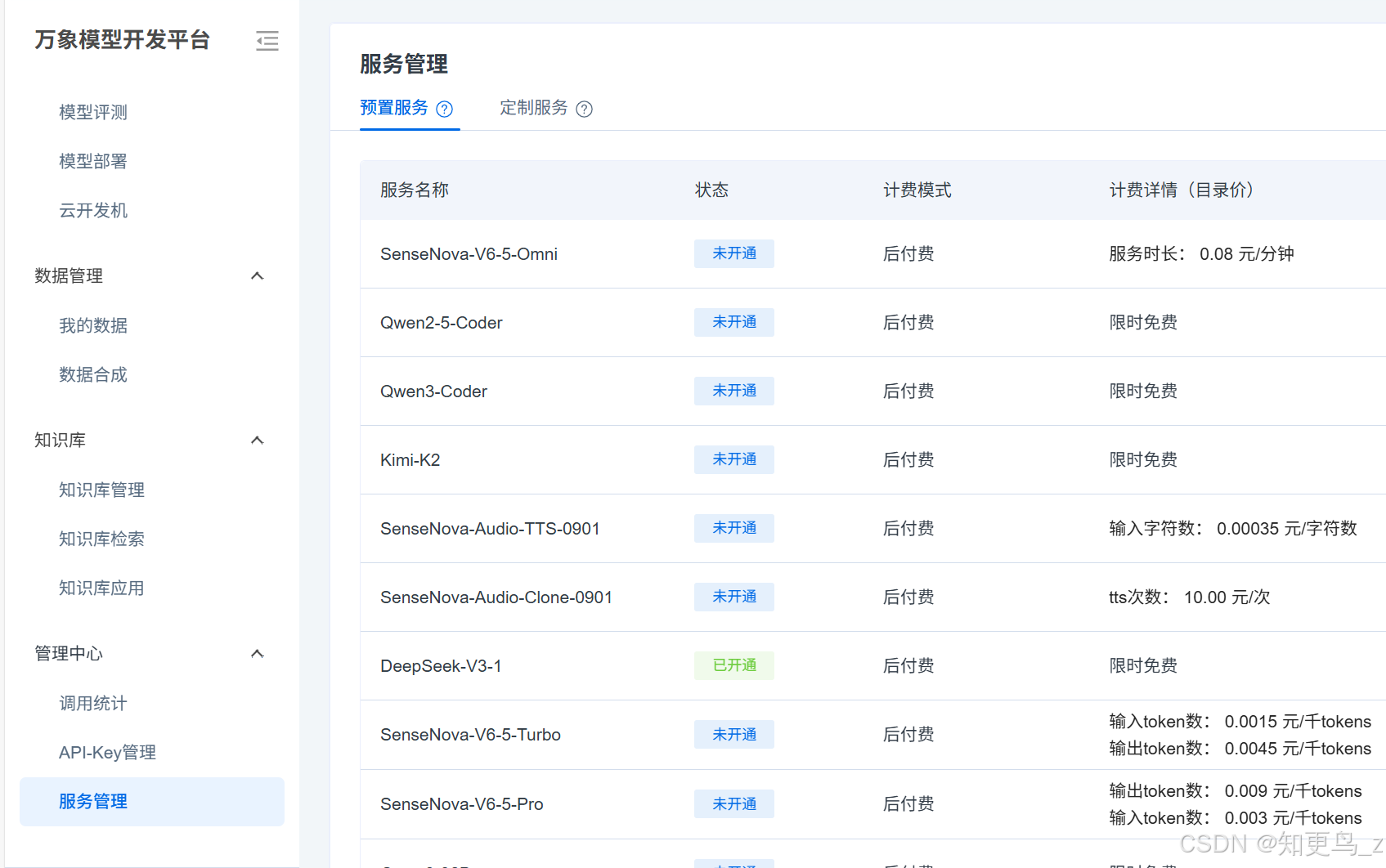Click 未开通 status tag for SenseNova-V6-5-Turbo

point(734,735)
